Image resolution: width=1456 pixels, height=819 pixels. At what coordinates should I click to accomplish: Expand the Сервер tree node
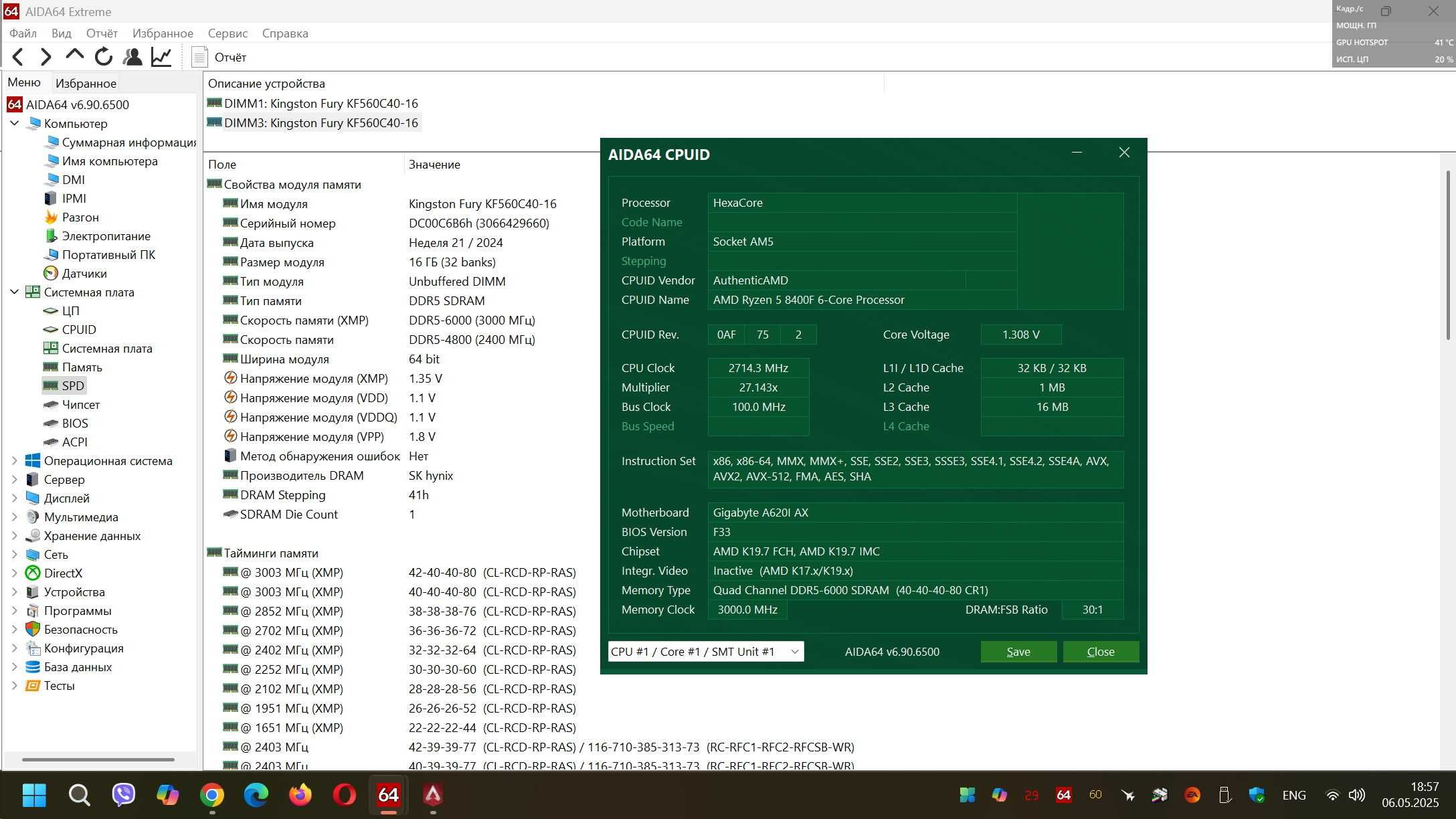click(x=14, y=479)
